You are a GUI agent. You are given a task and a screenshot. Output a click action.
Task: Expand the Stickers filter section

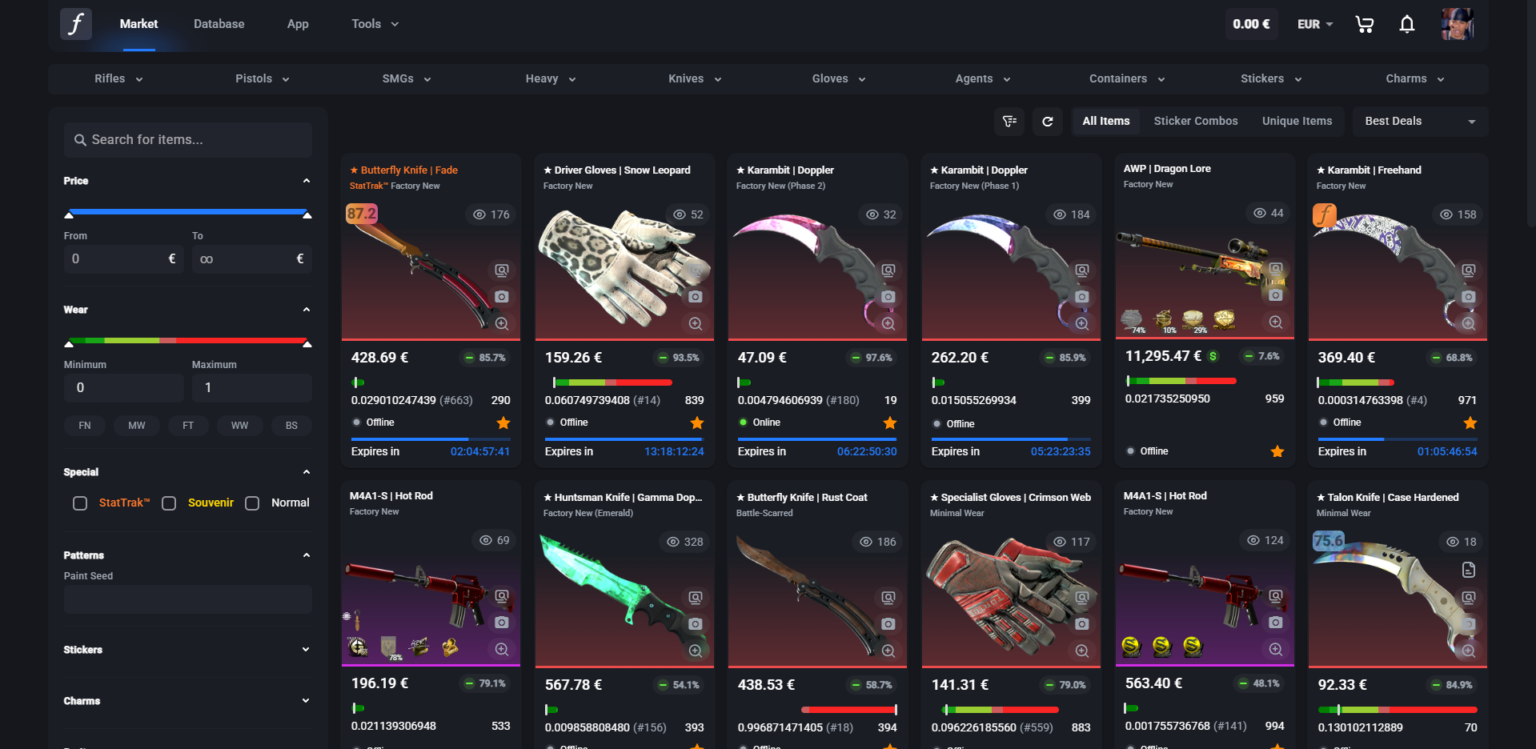pyautogui.click(x=187, y=649)
